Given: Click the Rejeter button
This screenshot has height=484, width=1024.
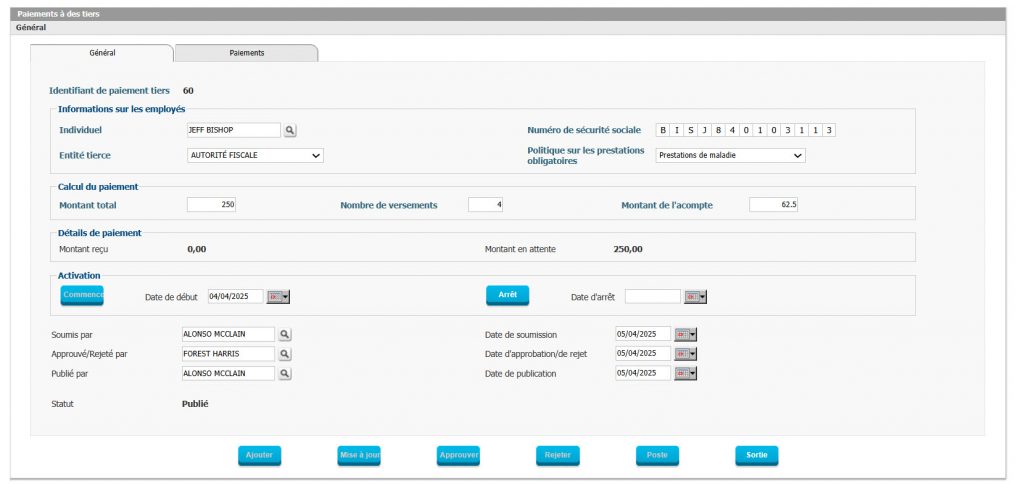Looking at the screenshot, I should coord(558,455).
